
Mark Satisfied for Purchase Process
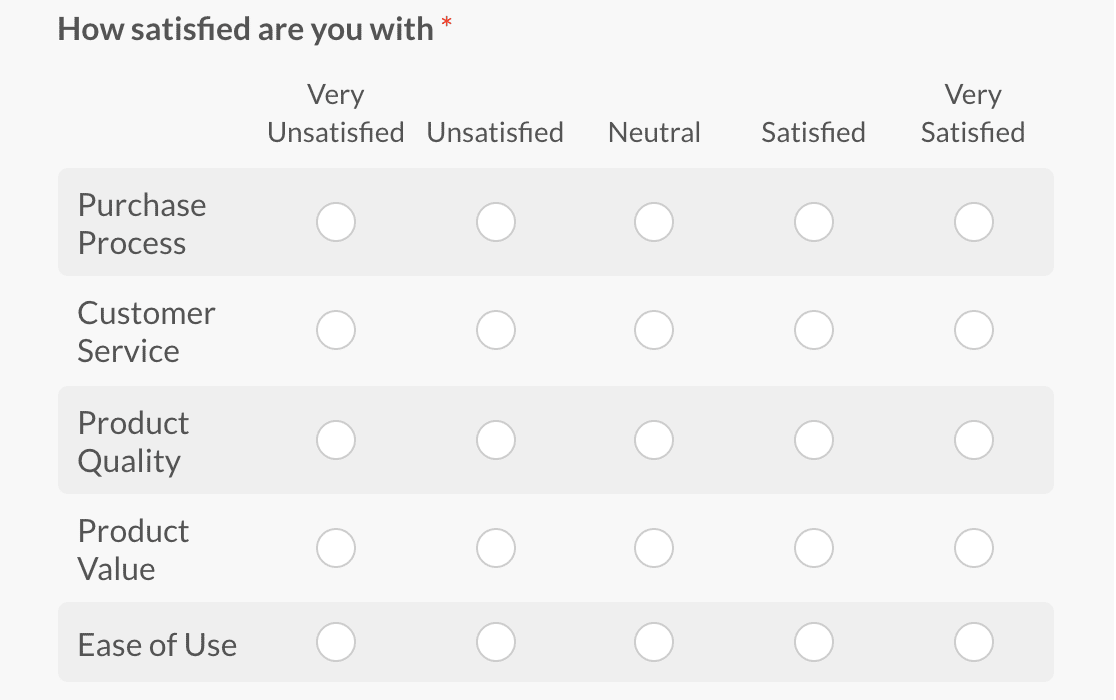(x=813, y=222)
